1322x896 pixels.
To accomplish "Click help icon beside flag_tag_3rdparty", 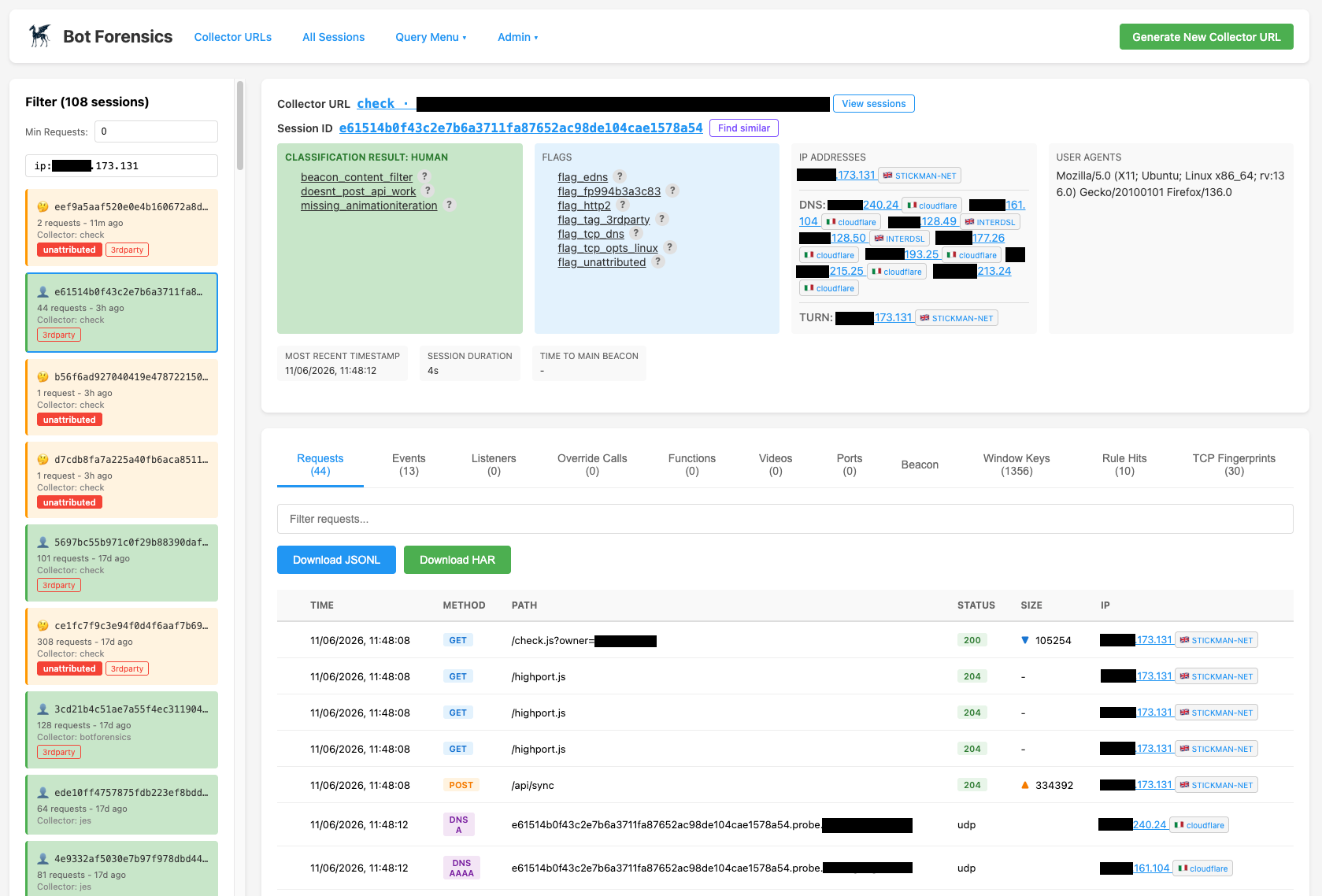I will [x=662, y=219].
